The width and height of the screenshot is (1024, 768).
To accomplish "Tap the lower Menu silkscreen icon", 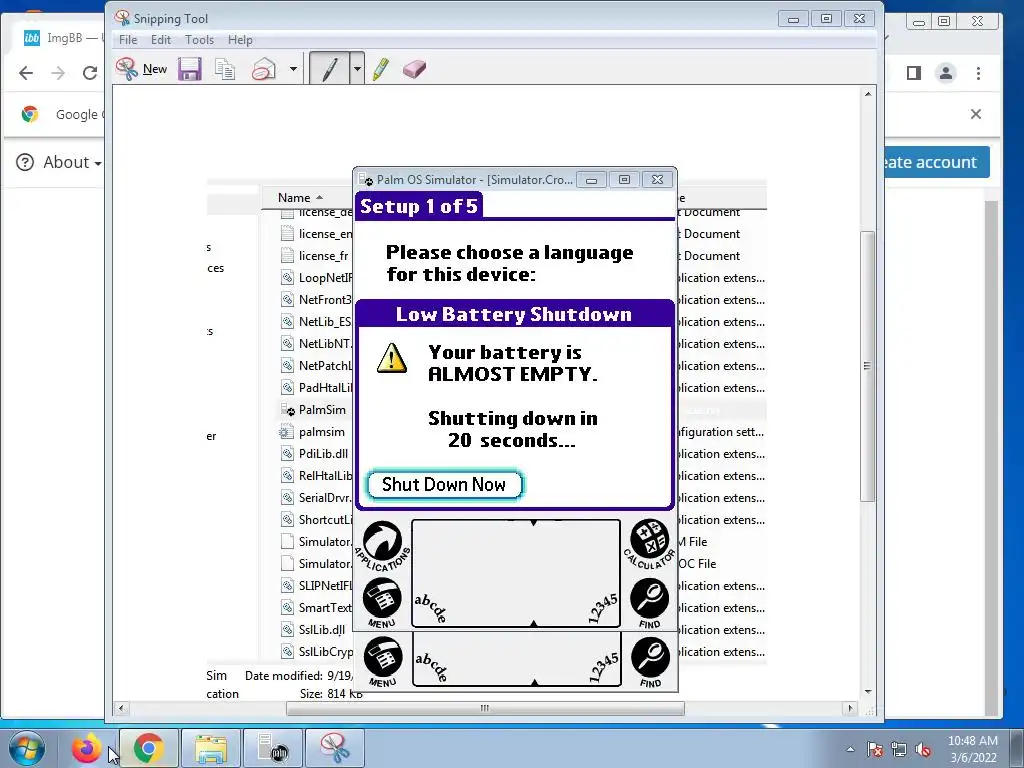I will (x=383, y=662).
